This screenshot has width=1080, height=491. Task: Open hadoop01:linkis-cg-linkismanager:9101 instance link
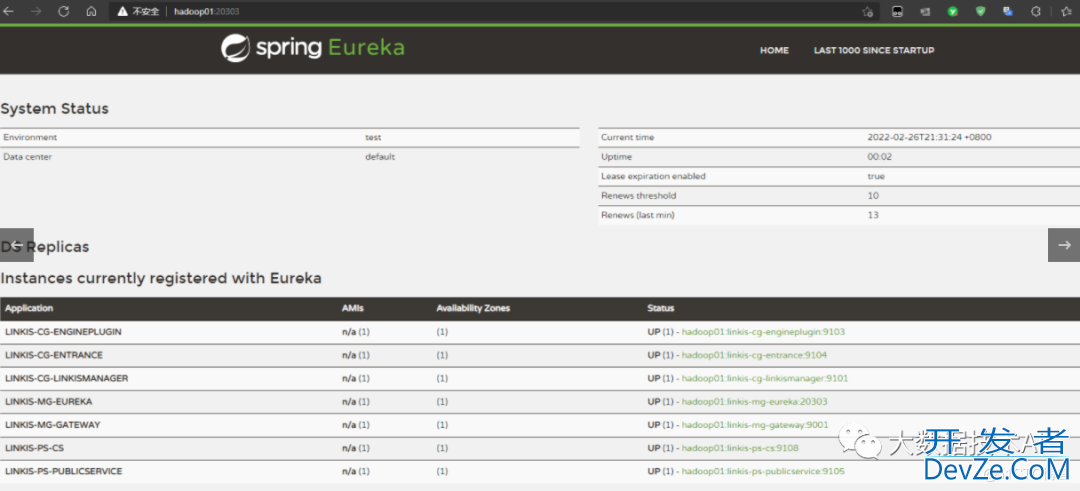click(x=765, y=379)
